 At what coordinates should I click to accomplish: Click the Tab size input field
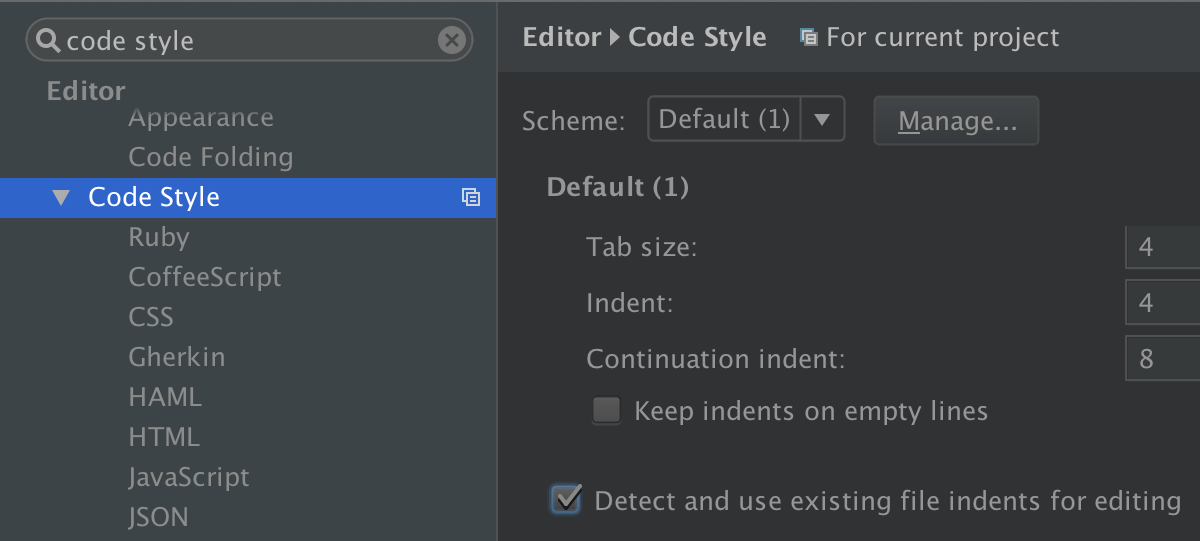(x=1162, y=247)
